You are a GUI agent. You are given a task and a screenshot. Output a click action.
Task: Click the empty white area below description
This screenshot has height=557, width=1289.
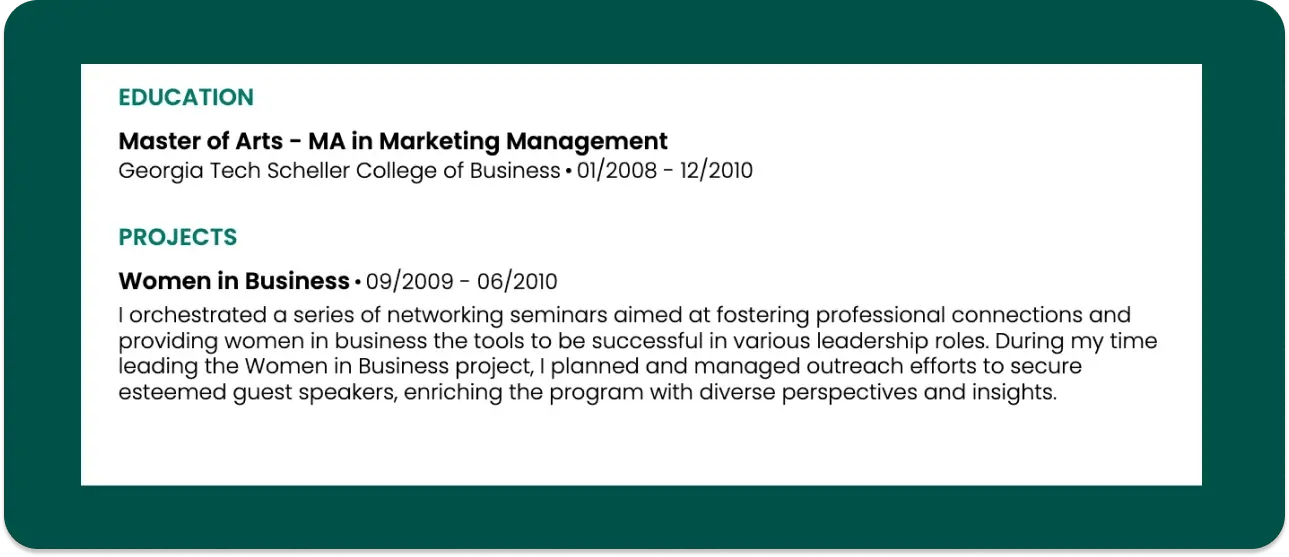(x=640, y=445)
